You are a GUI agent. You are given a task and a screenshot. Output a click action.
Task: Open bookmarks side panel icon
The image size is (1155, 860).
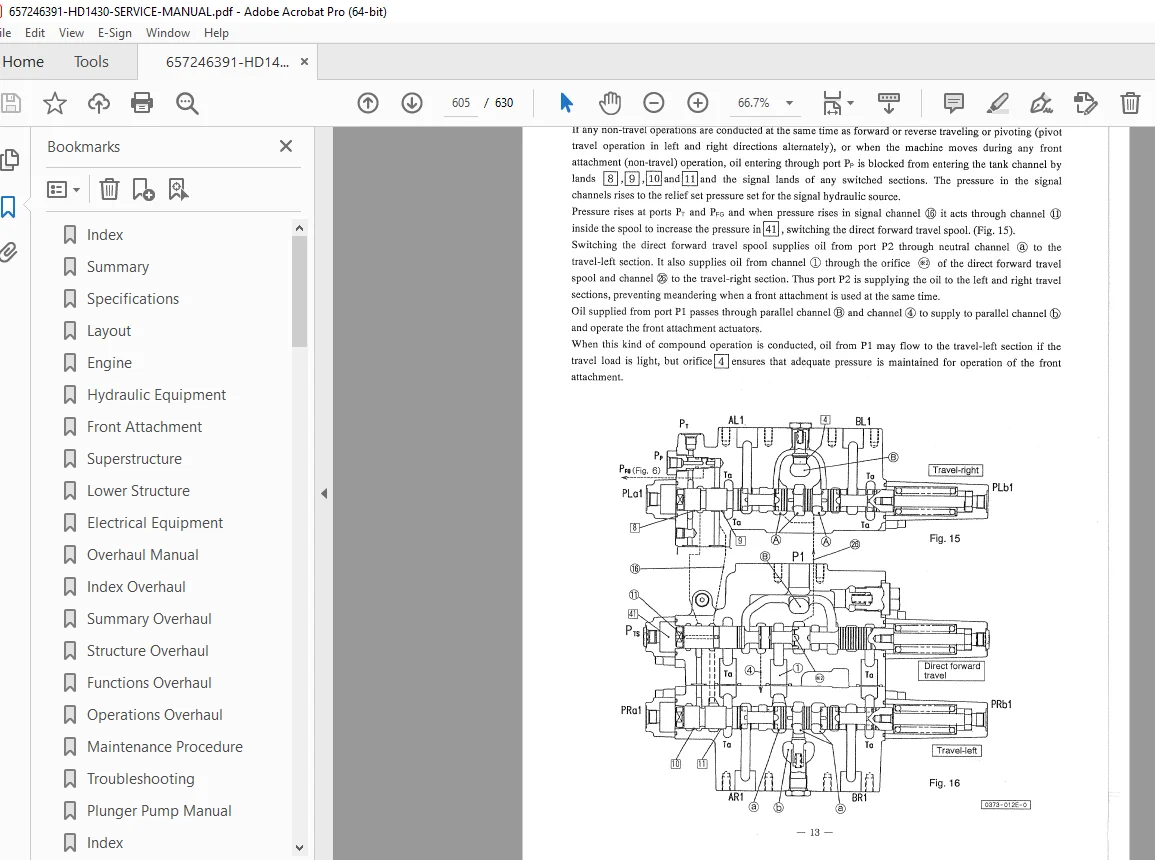click(8, 207)
